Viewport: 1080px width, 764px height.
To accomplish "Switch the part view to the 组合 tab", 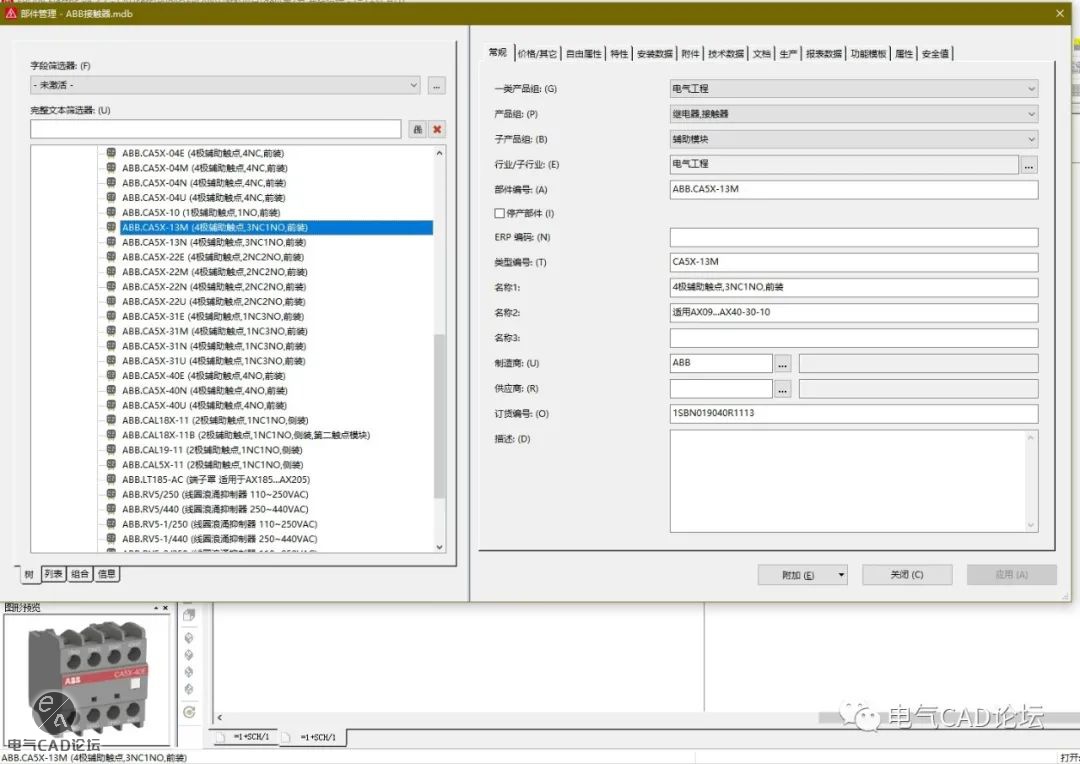I will click(x=80, y=574).
